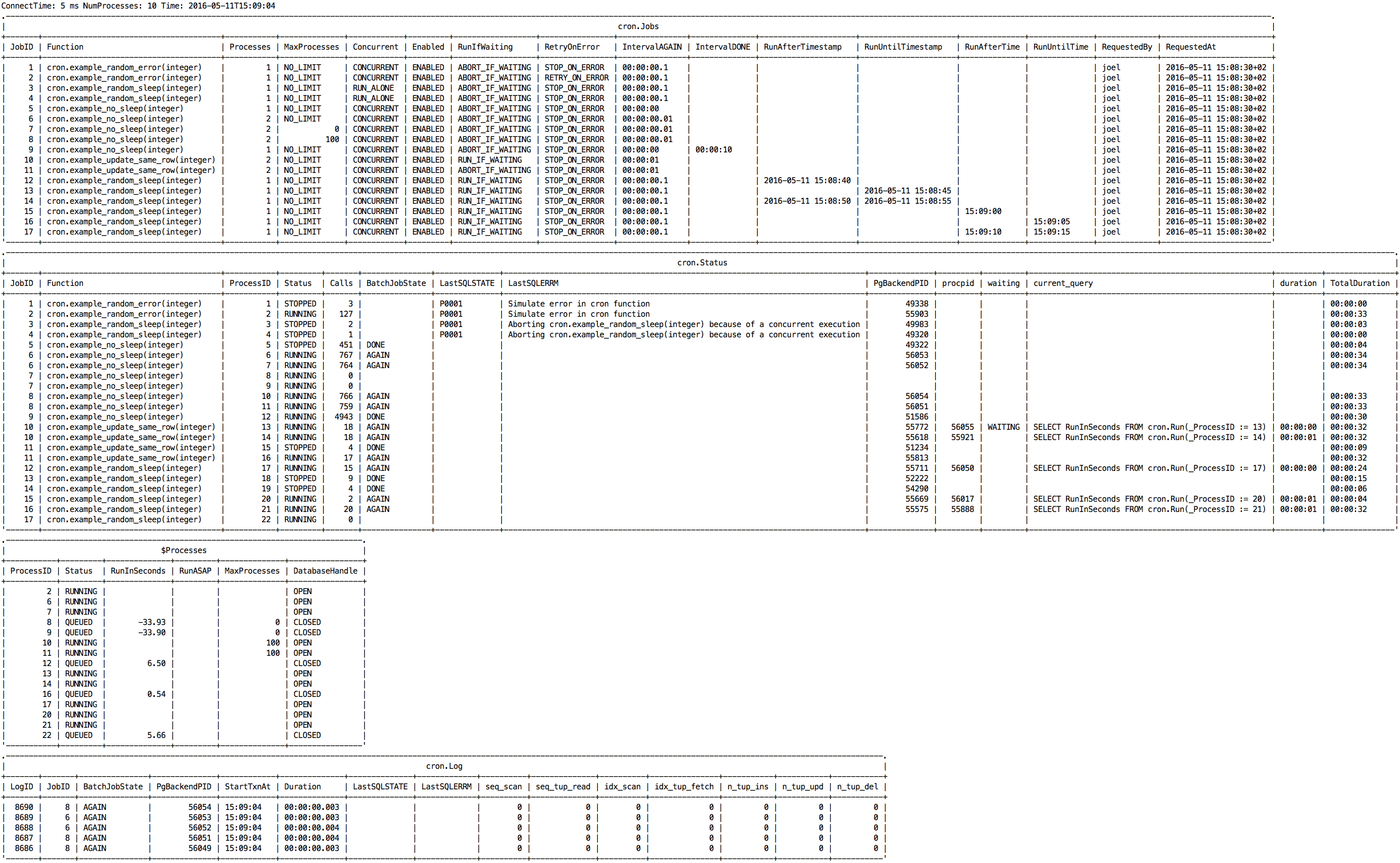Click the -33.93 RunInSeconds value
The height and width of the screenshot is (863, 1400).
click(151, 622)
